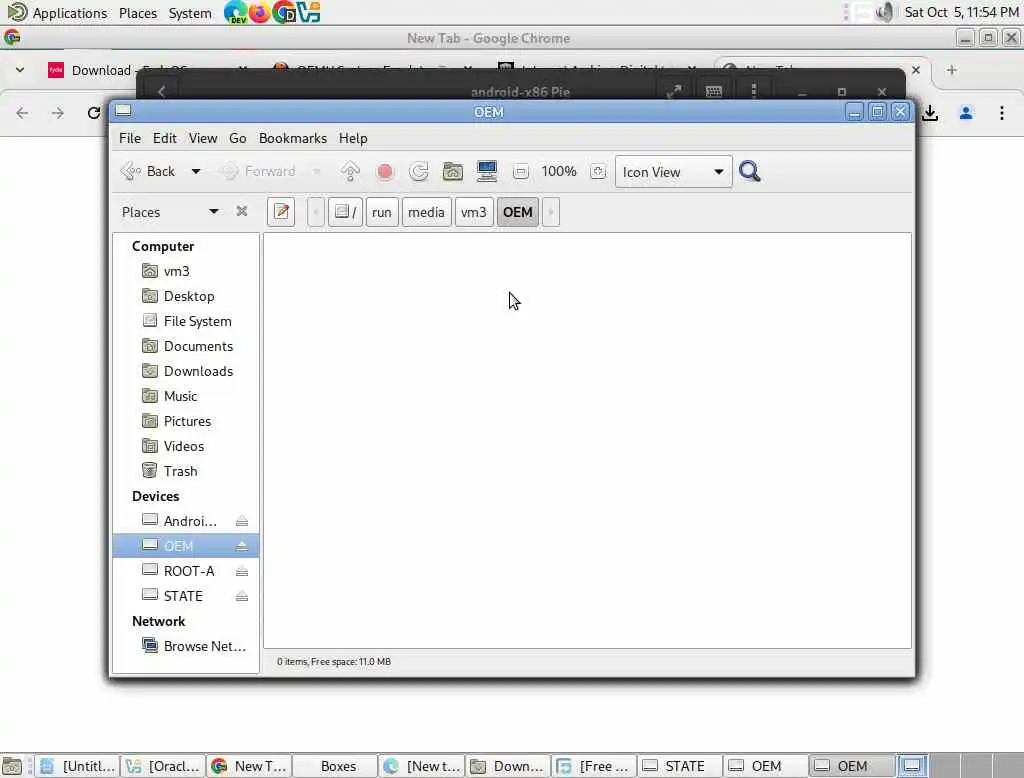Open Chrome three-dot menu
The width and height of the screenshot is (1024, 778).
[x=1001, y=113]
